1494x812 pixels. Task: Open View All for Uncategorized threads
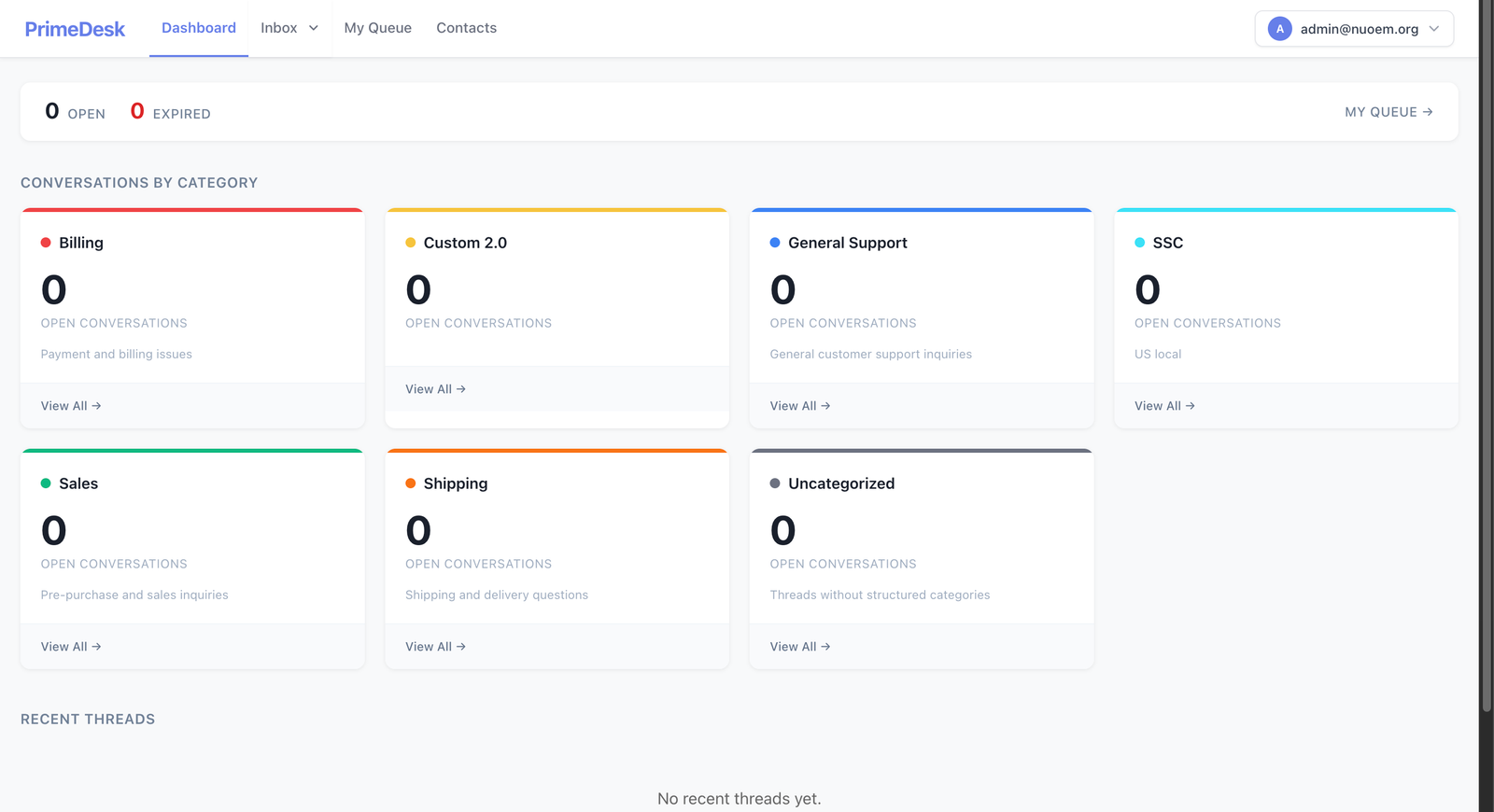[x=800, y=647]
